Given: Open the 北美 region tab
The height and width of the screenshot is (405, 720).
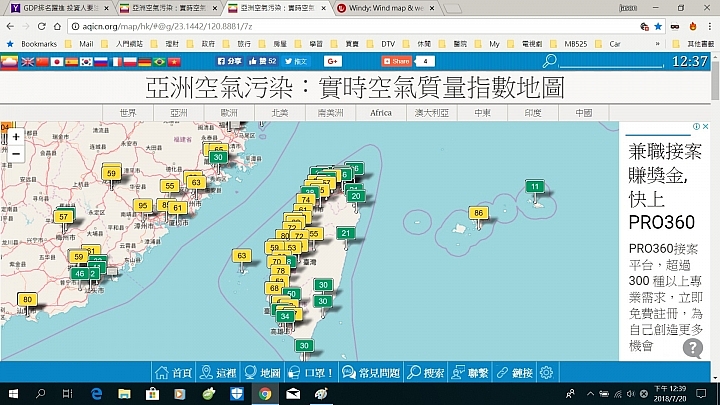Looking at the screenshot, I should point(280,113).
